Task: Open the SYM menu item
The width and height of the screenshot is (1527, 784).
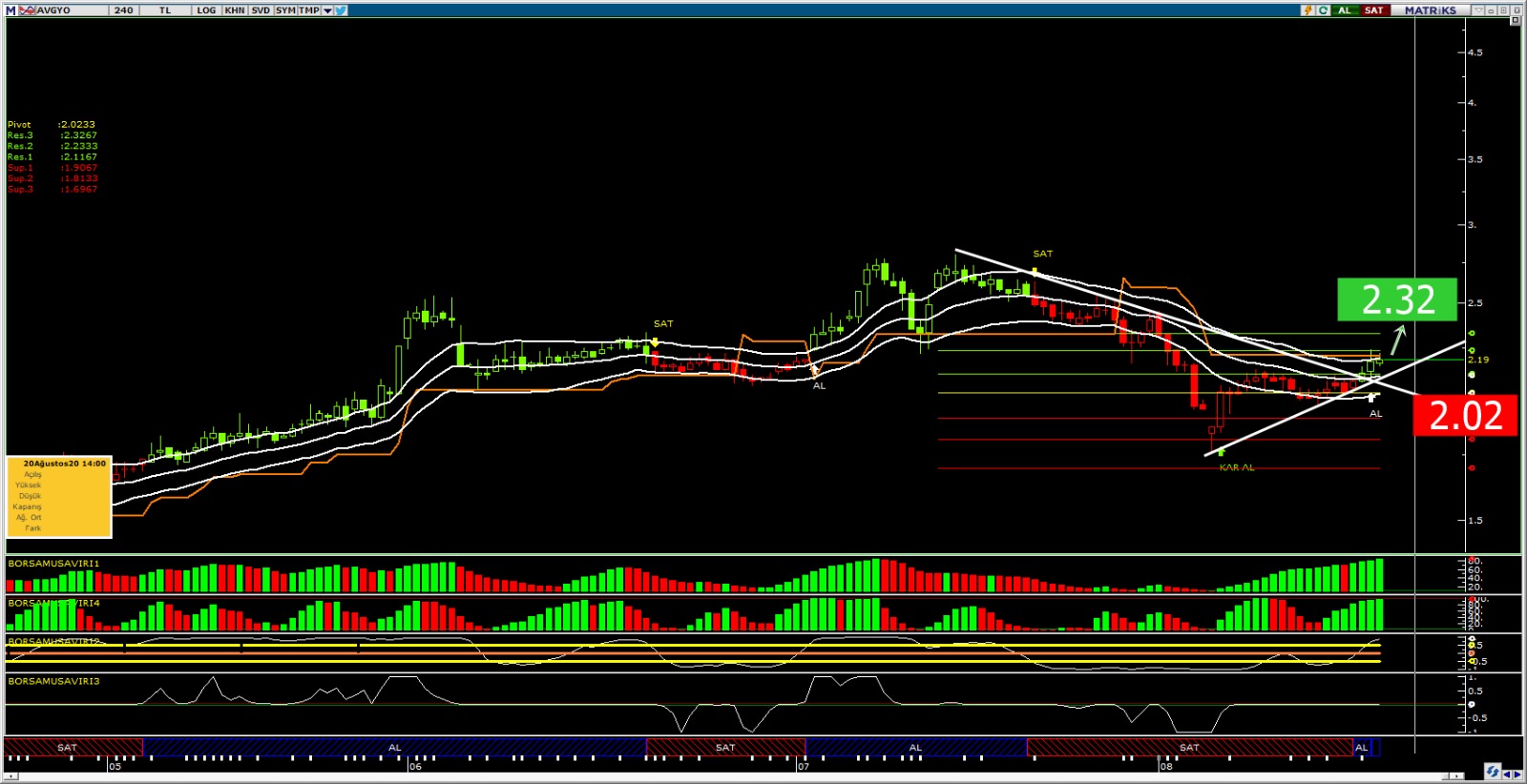Action: click(x=285, y=10)
